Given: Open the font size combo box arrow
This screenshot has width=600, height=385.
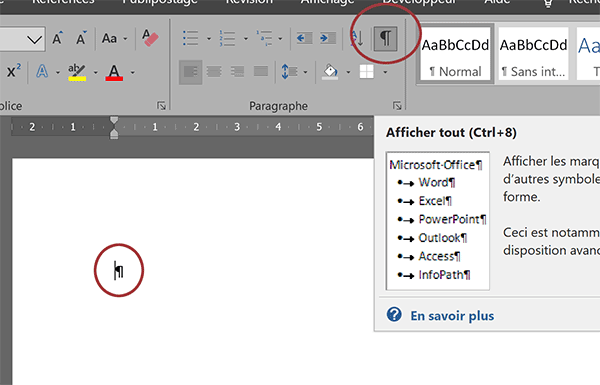Looking at the screenshot, I should [34, 39].
